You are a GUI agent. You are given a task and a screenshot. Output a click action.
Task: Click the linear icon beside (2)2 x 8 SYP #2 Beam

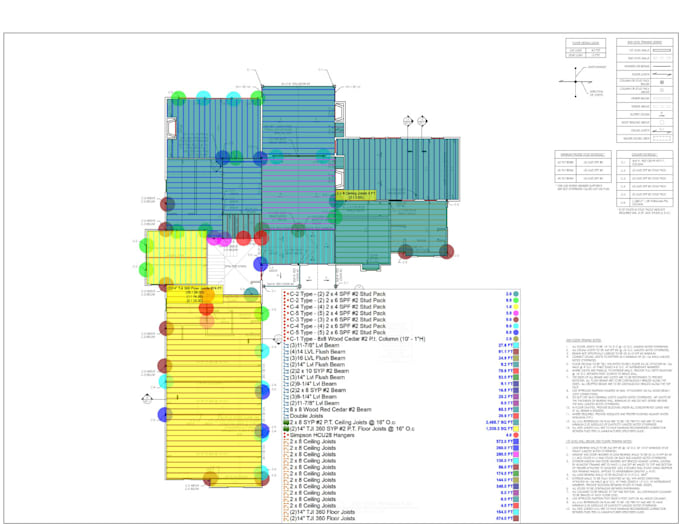[286, 390]
